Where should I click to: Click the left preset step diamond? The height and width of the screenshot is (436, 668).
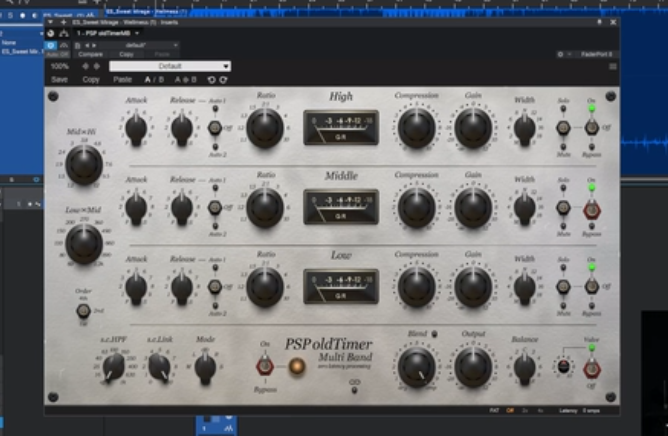86,66
